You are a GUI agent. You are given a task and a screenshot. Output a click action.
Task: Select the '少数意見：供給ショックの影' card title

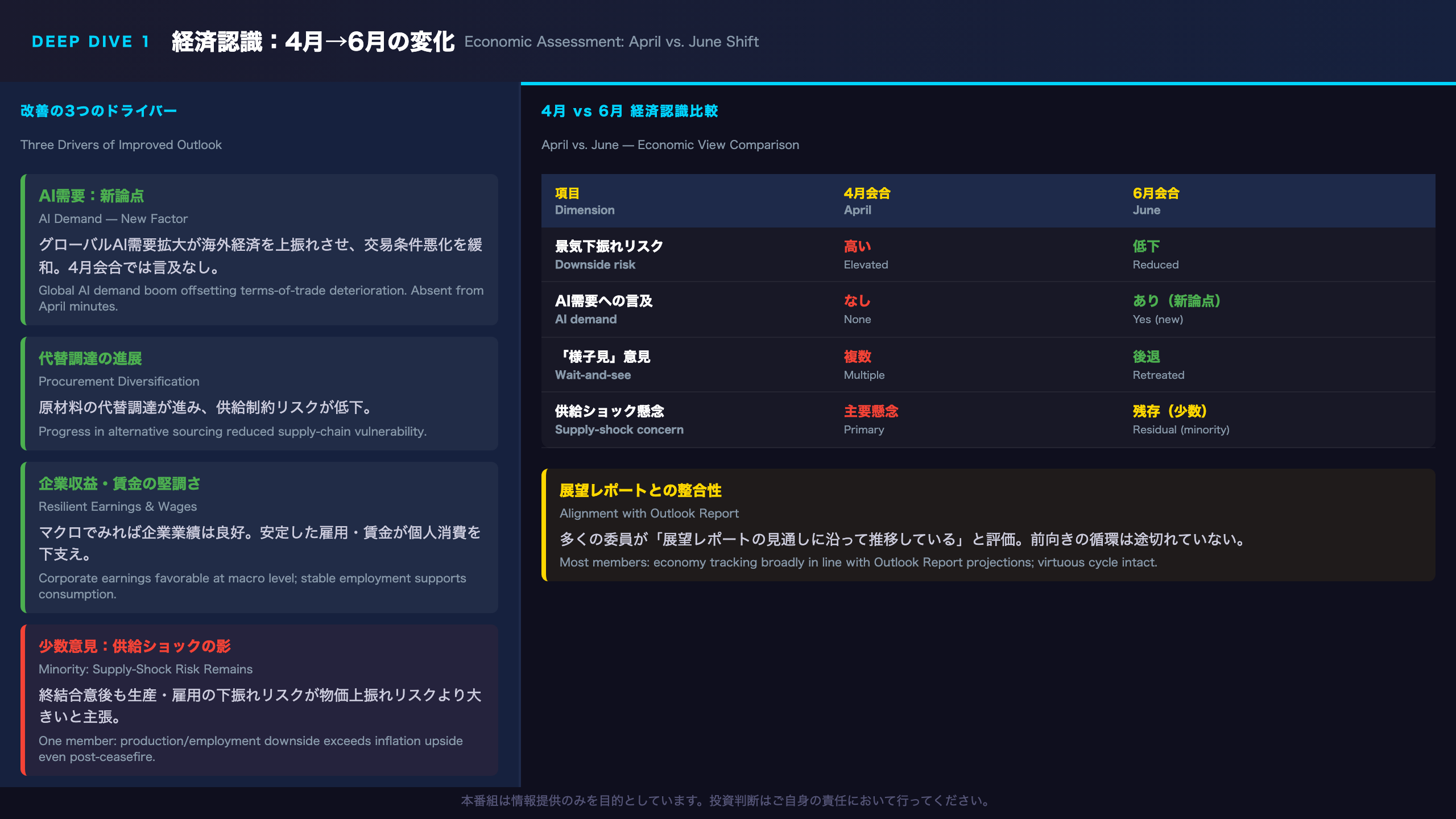134,646
